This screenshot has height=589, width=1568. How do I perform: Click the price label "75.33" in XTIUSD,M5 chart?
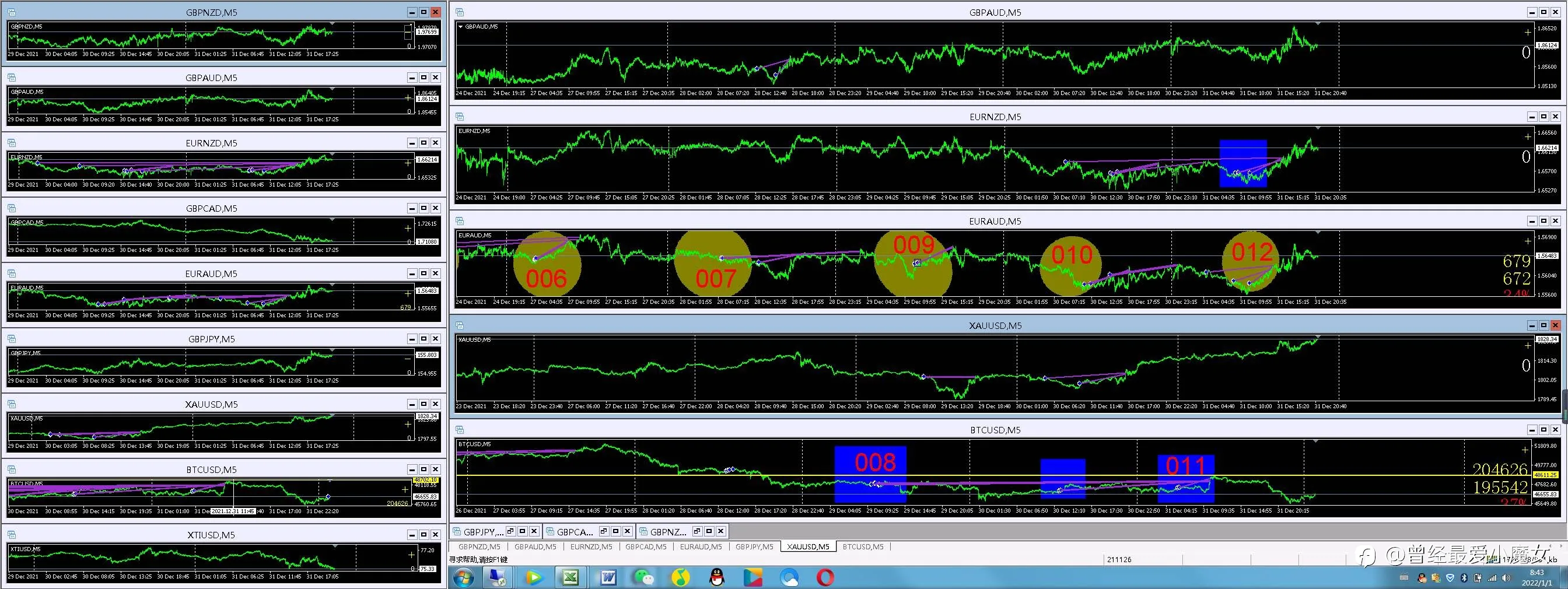[428, 569]
